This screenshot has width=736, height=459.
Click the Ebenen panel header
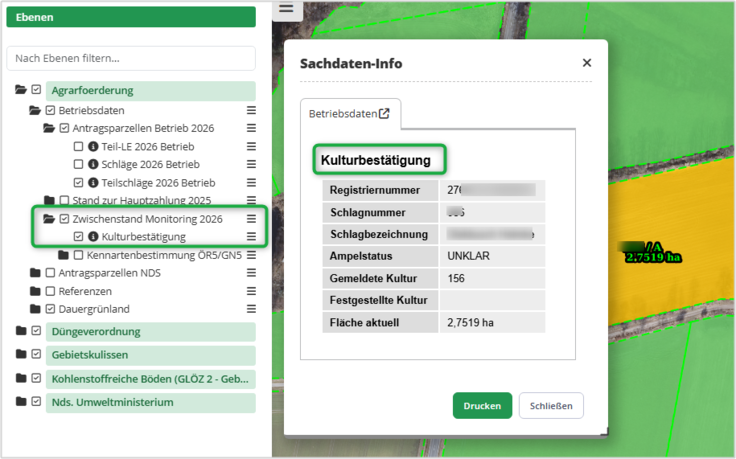[x=131, y=17]
